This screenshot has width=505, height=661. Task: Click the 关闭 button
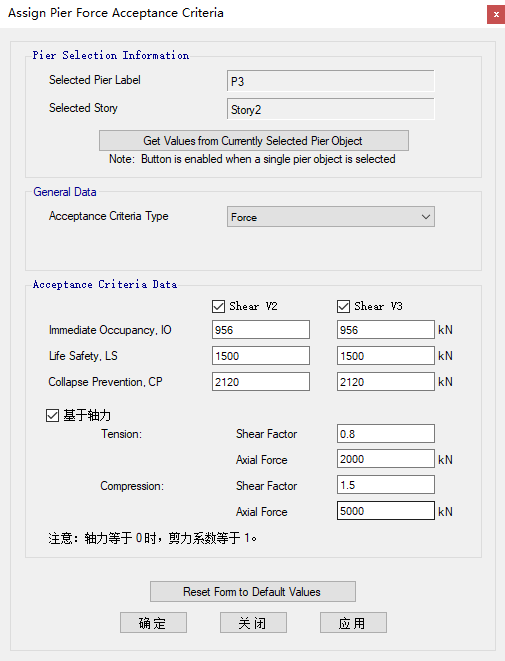pos(253,623)
